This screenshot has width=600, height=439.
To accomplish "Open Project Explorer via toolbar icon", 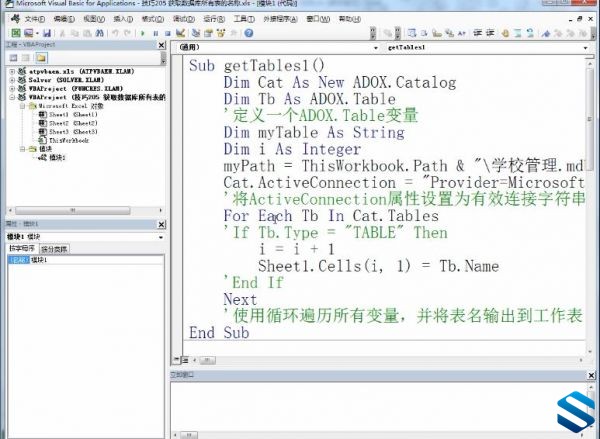I will point(196,33).
